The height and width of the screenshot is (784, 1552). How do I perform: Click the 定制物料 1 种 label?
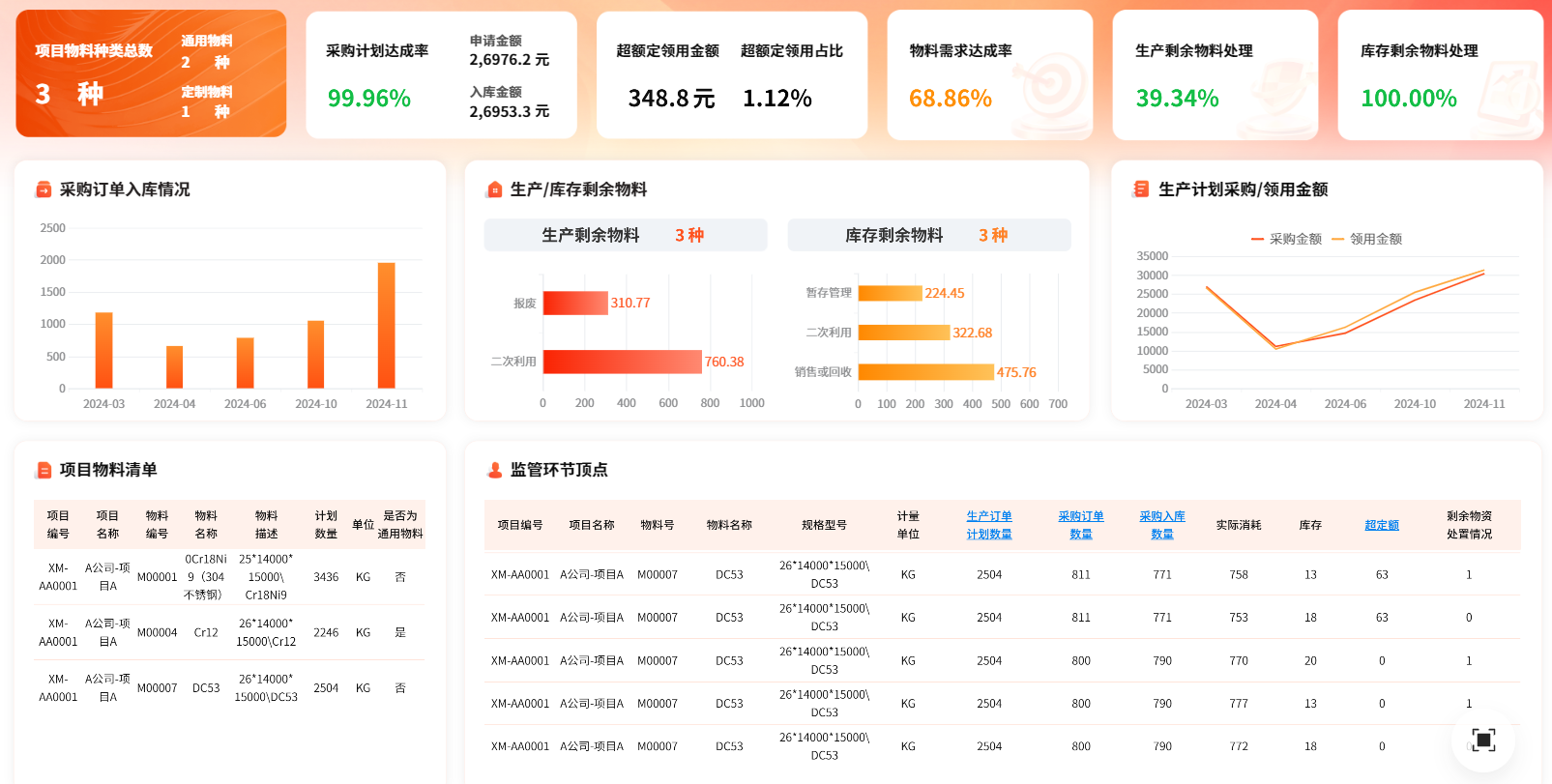[x=207, y=102]
